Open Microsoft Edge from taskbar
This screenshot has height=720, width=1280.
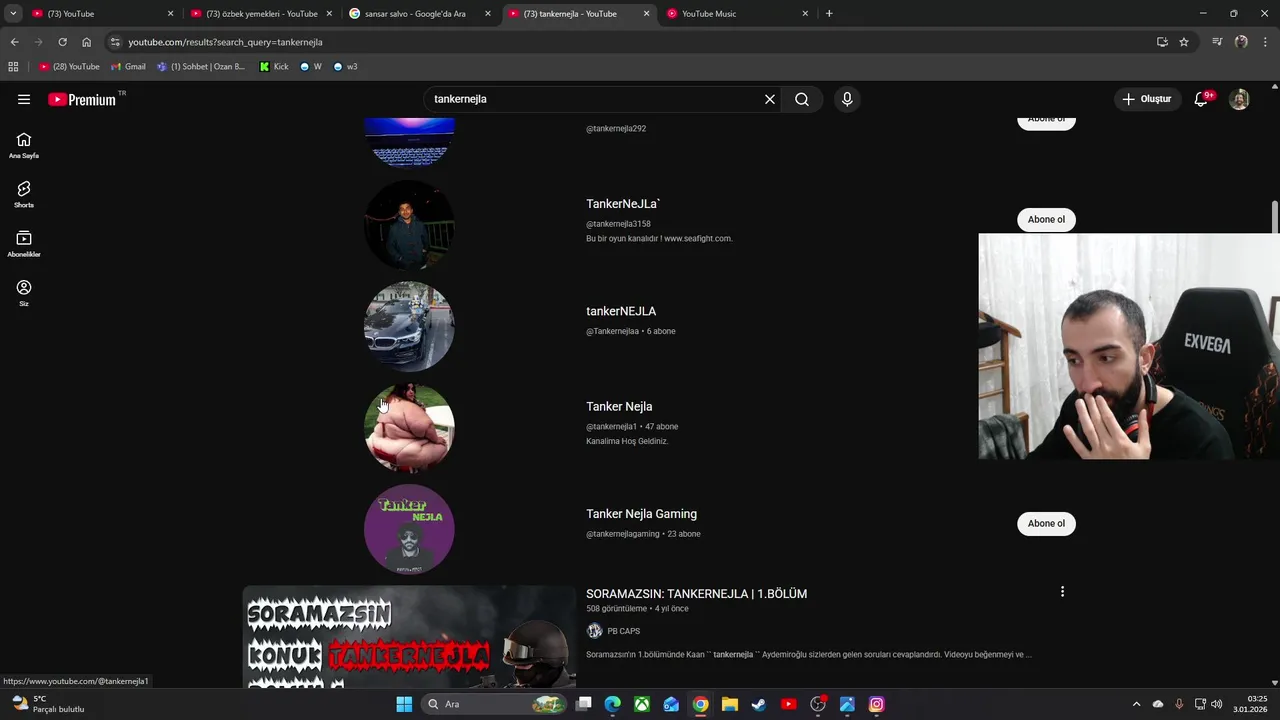click(x=613, y=704)
